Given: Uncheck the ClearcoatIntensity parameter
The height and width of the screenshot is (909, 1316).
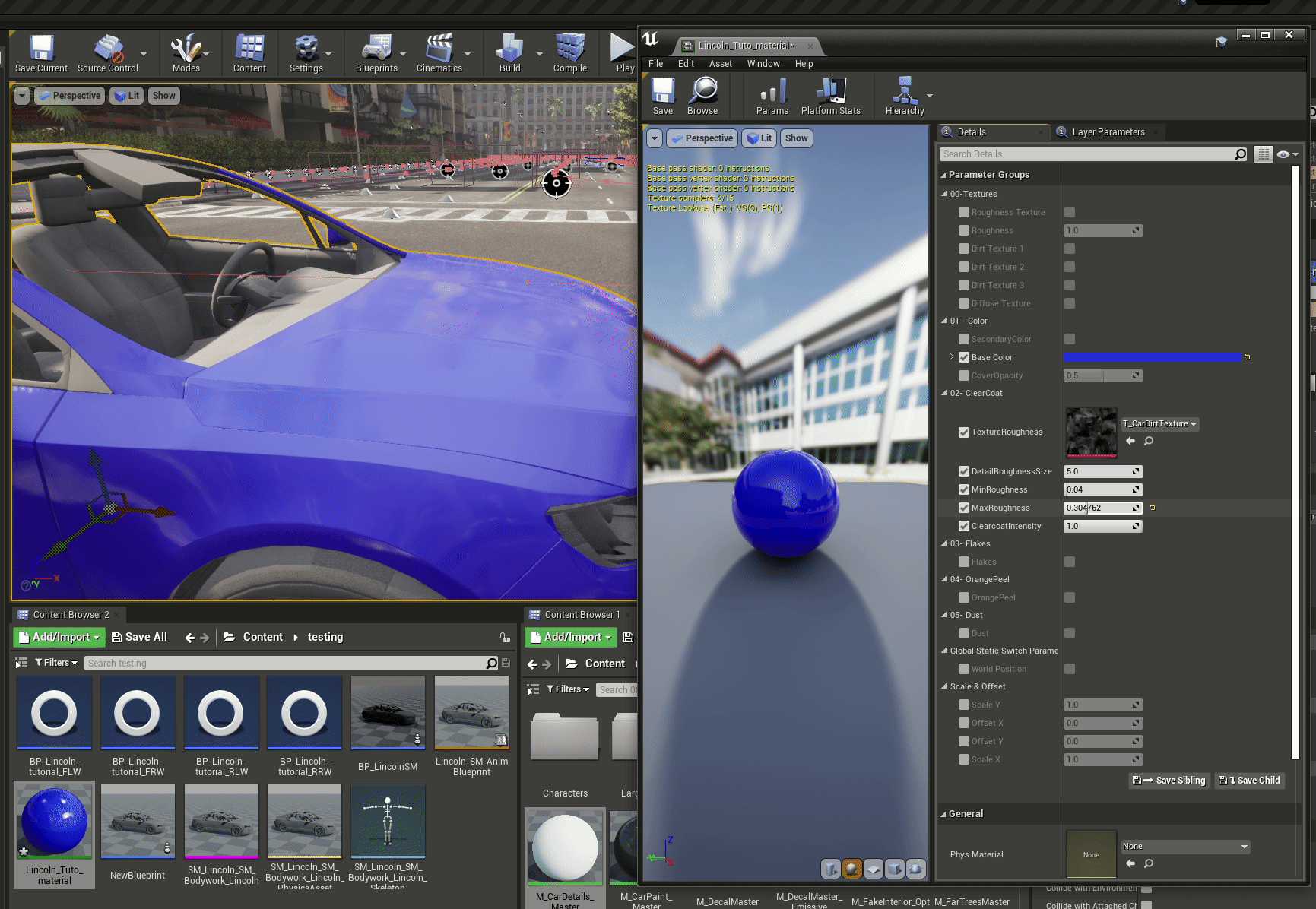Looking at the screenshot, I should (x=964, y=526).
